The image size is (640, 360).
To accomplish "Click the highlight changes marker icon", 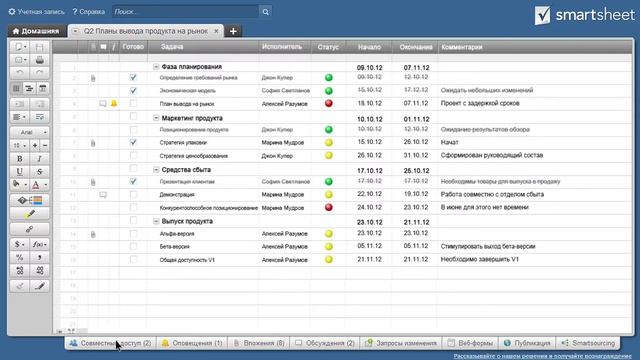I will [29, 214].
